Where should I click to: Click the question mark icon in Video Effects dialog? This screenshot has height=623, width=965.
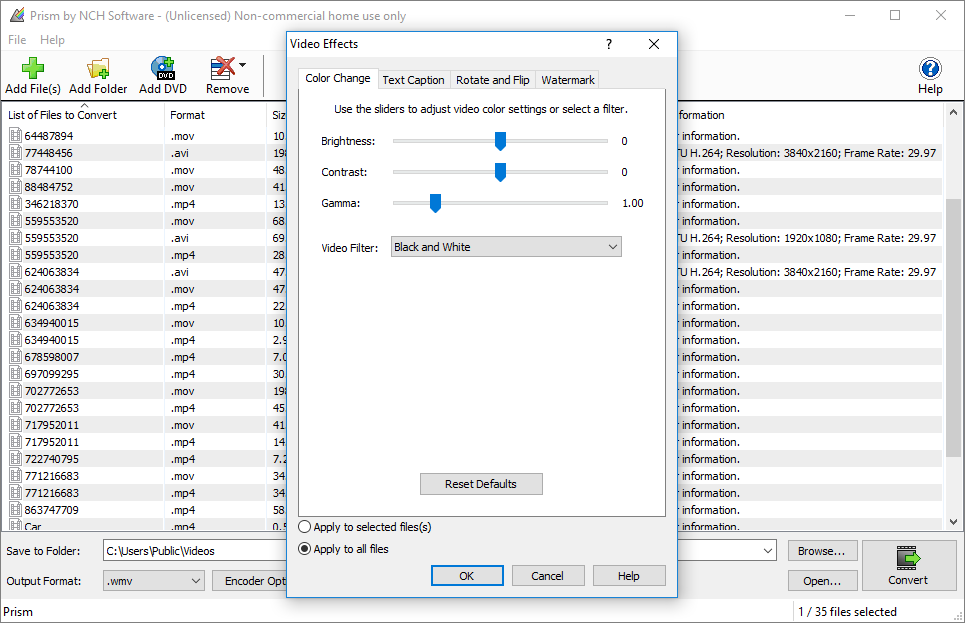tap(607, 44)
